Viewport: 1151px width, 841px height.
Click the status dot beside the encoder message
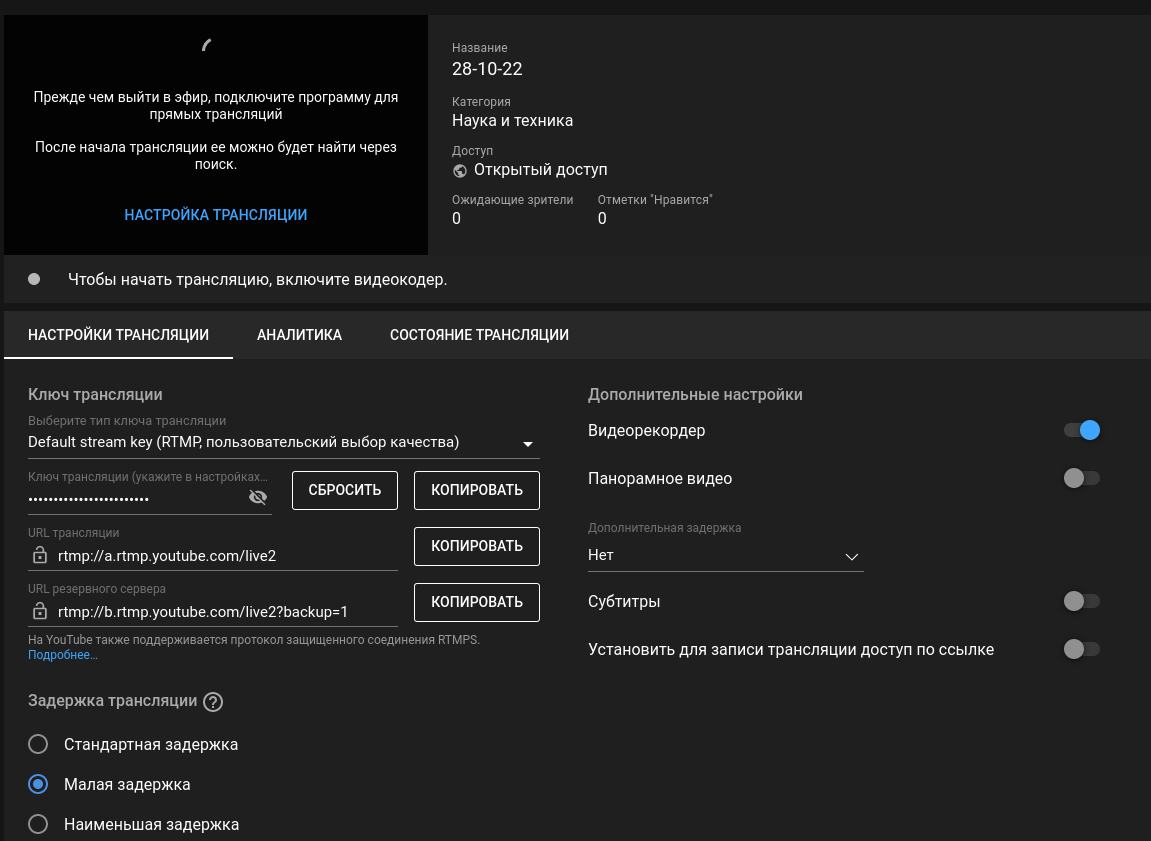pos(33,279)
